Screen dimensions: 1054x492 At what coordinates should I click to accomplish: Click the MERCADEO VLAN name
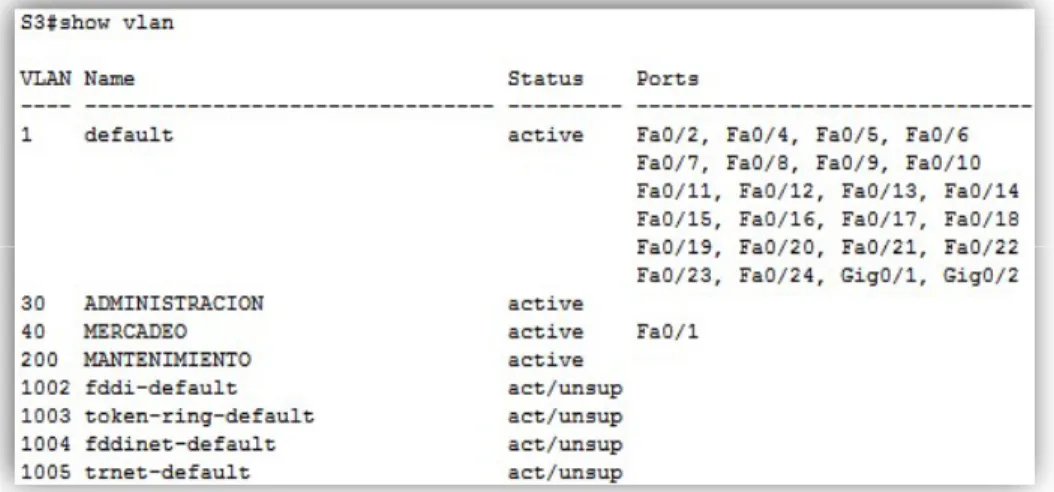click(135, 332)
